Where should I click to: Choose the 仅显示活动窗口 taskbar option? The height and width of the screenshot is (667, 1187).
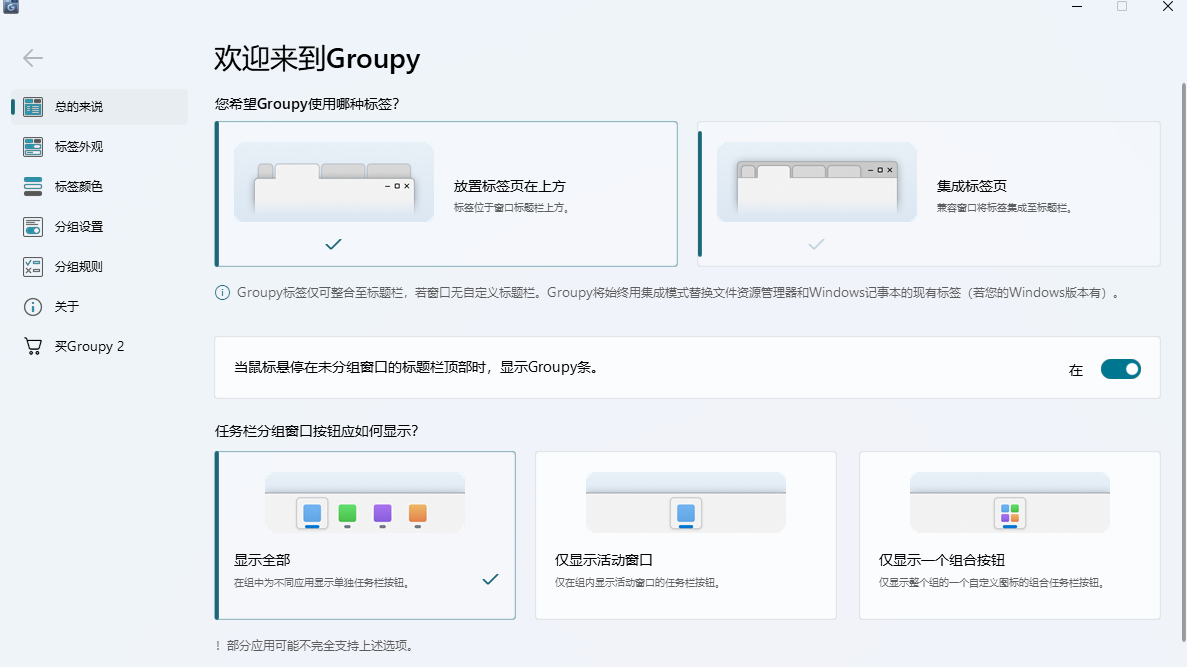coord(685,535)
